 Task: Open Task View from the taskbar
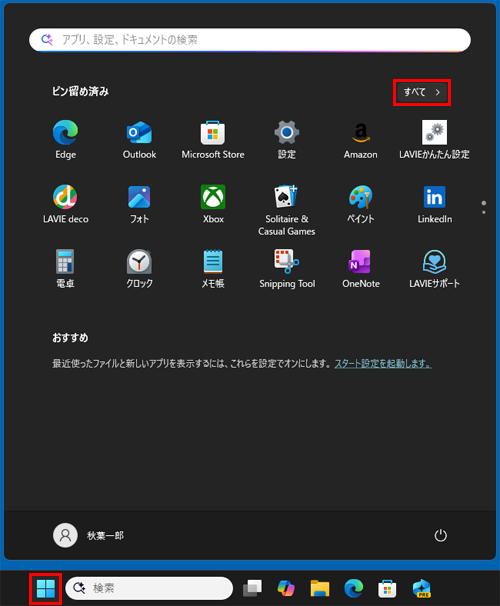pos(252,588)
